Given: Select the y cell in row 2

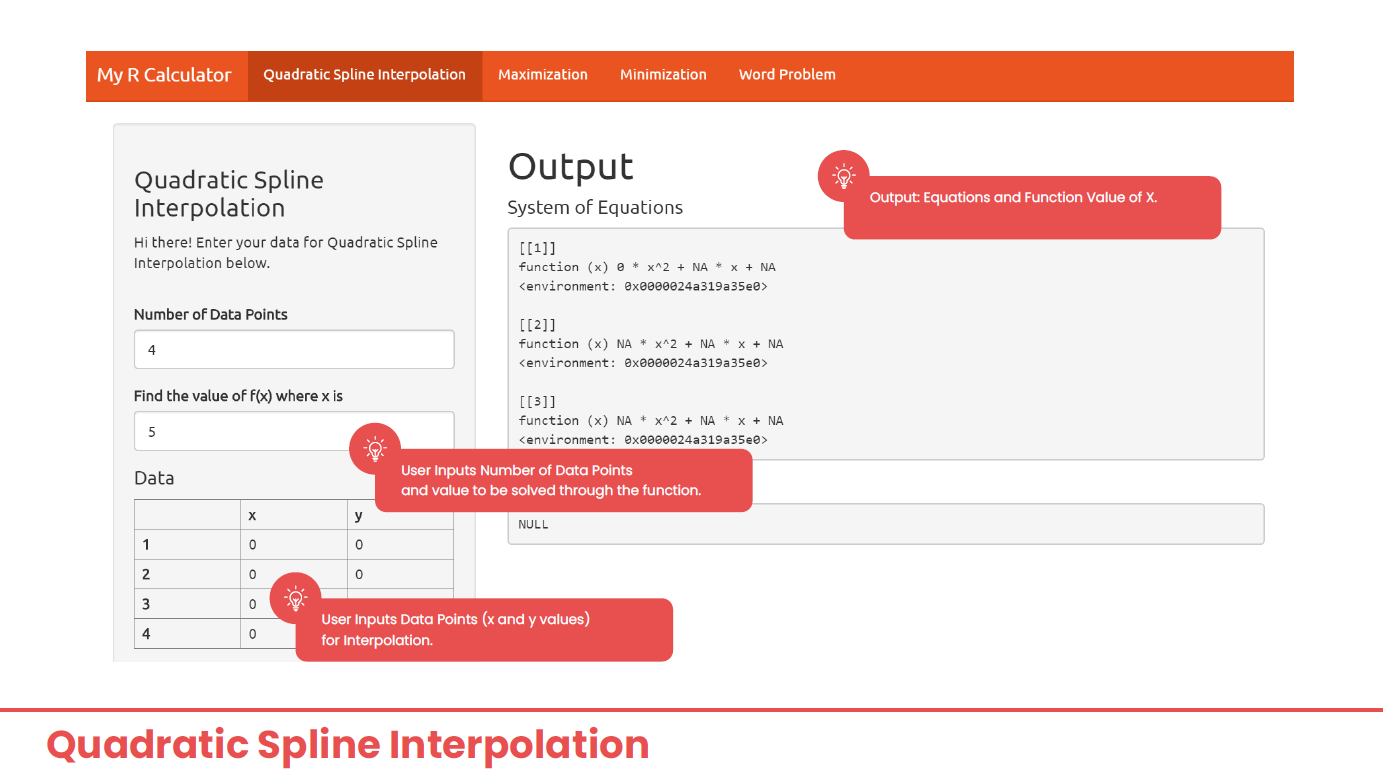Looking at the screenshot, I should coord(400,574).
